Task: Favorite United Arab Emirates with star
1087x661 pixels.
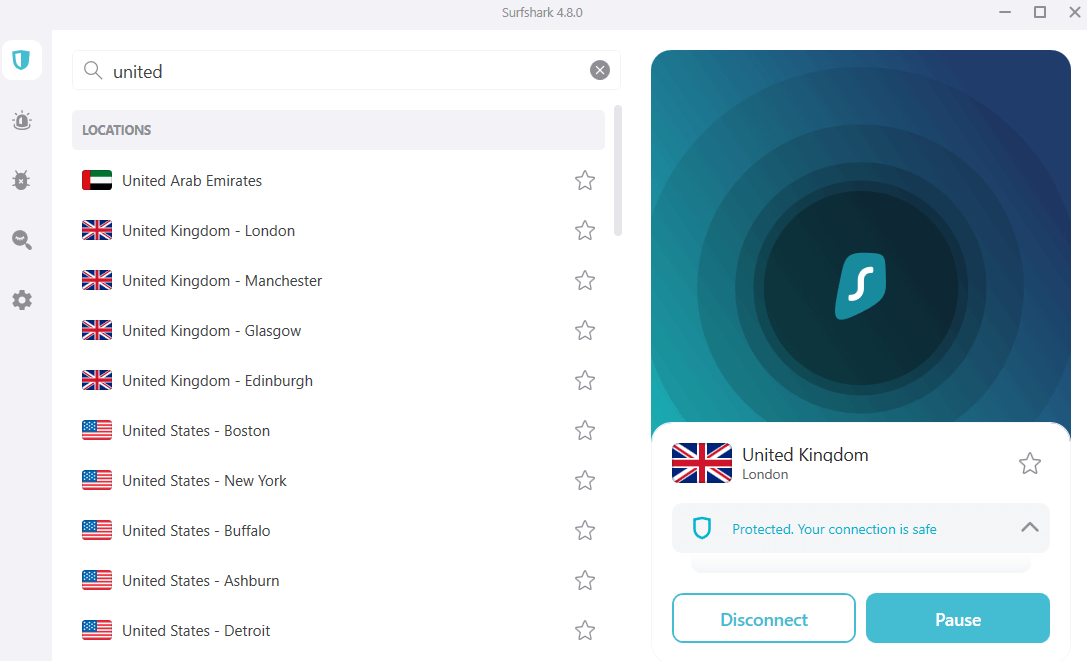Action: (584, 180)
